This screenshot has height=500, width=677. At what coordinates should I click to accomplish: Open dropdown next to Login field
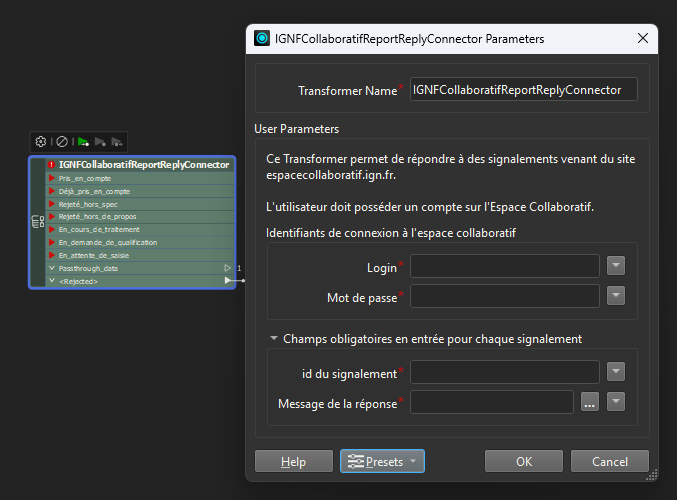[616, 266]
